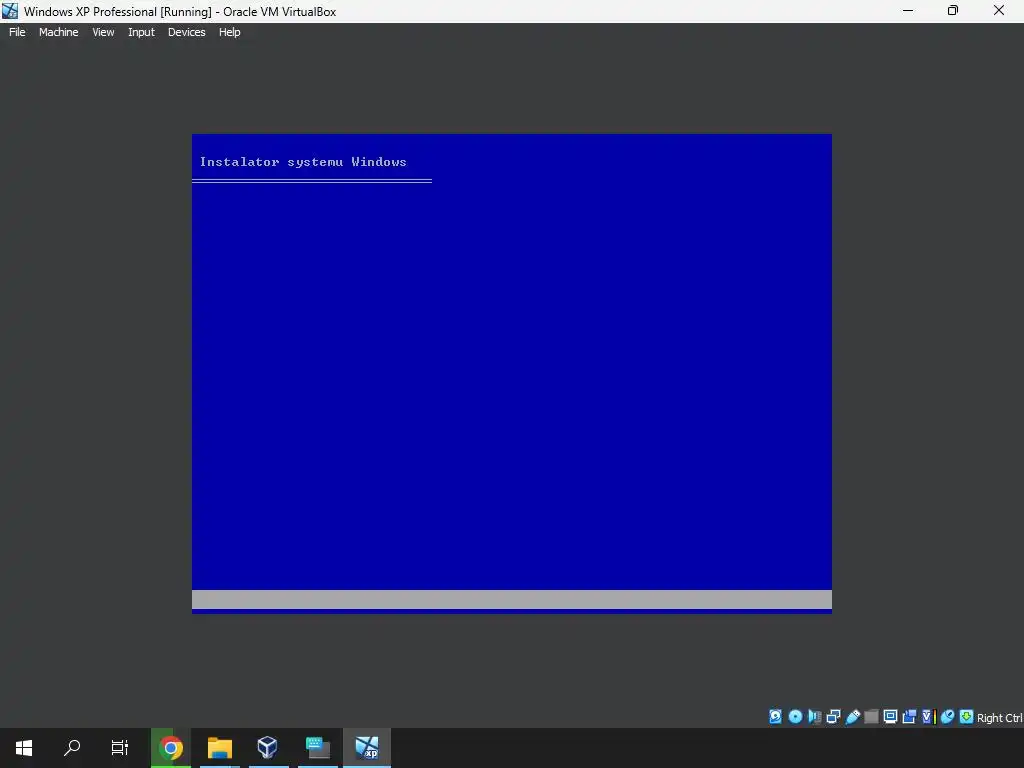Open the Input menu
This screenshot has height=768, width=1024.
[x=141, y=32]
